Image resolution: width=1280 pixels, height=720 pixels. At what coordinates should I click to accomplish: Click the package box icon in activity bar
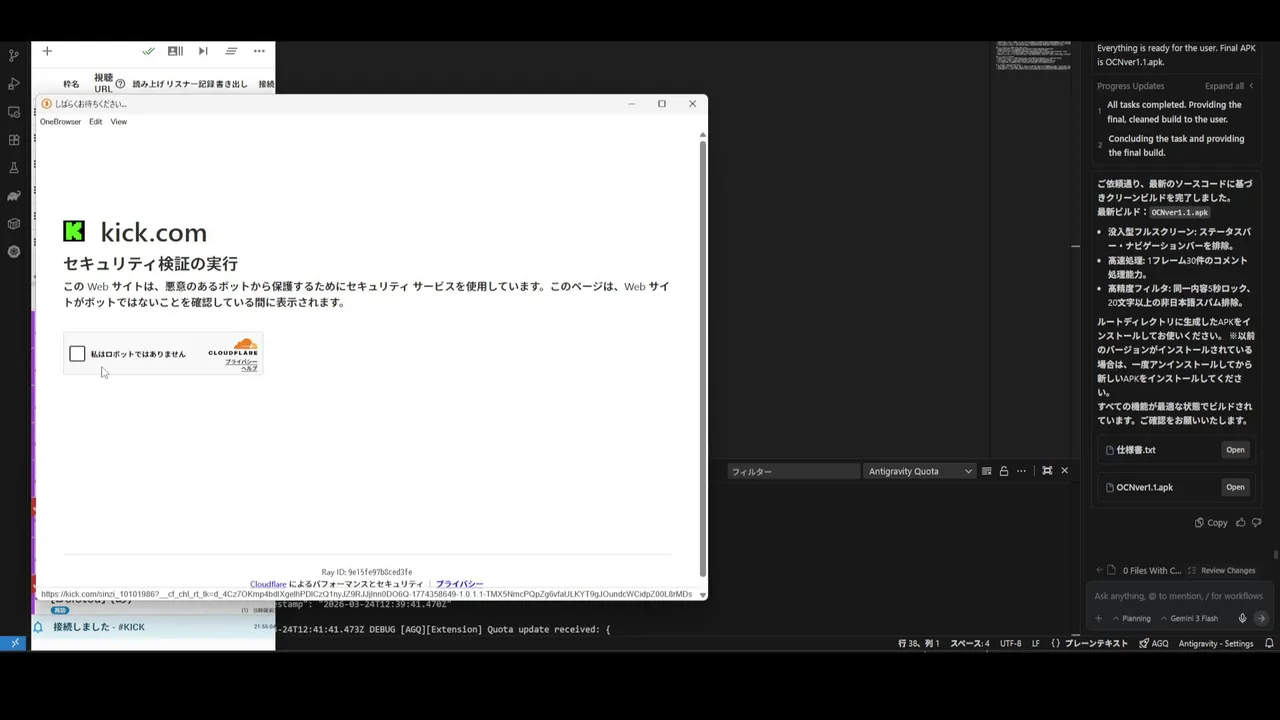(x=14, y=224)
